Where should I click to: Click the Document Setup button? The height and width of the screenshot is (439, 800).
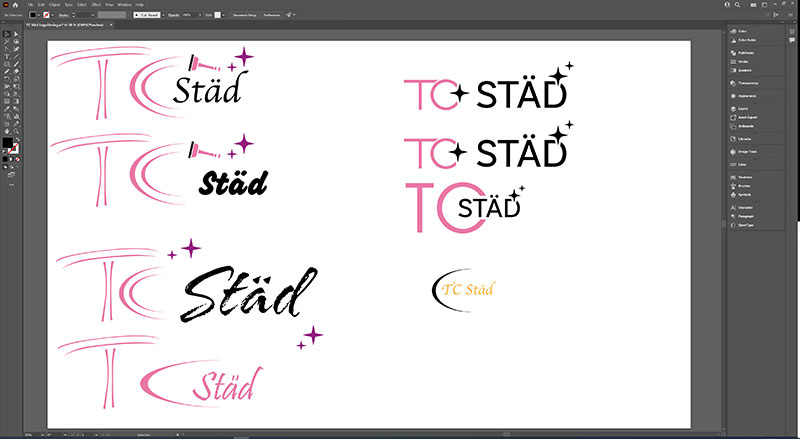click(244, 15)
